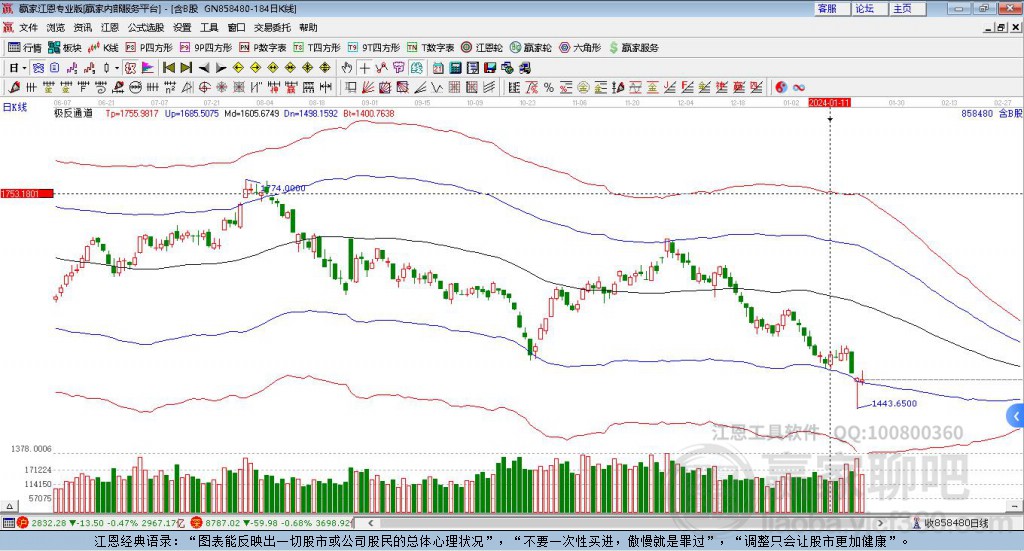Image resolution: width=1024 pixels, height=551 pixels.
Task: Click the red target circle tool
Action: click(204, 87)
